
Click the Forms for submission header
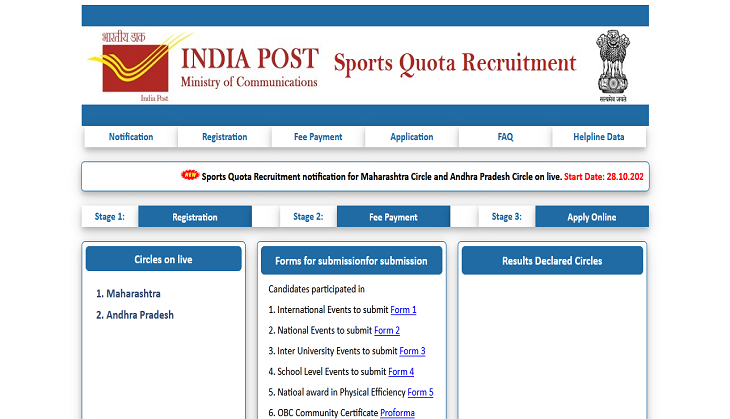(351, 261)
